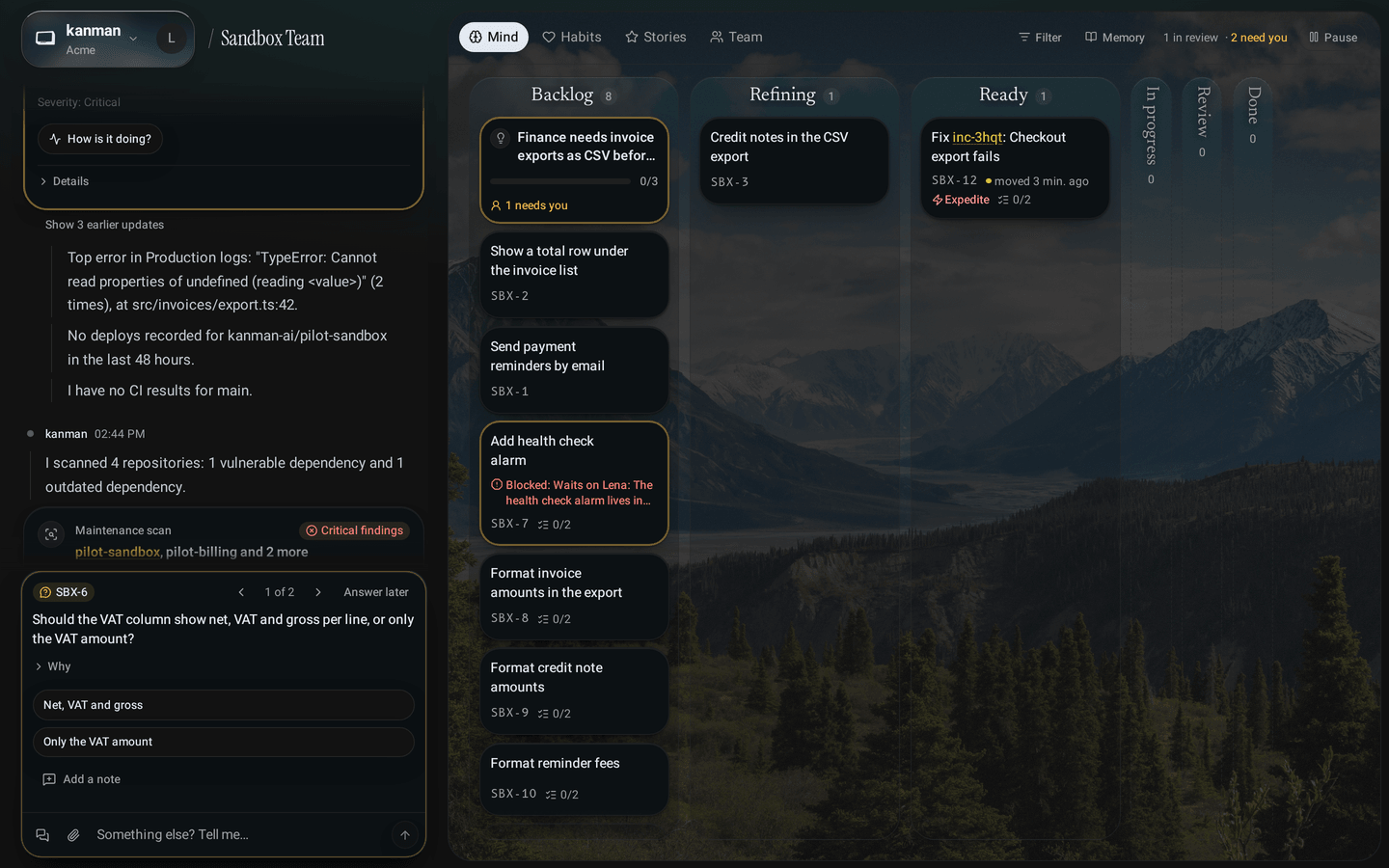Switch to the Mind tab

[x=494, y=37]
